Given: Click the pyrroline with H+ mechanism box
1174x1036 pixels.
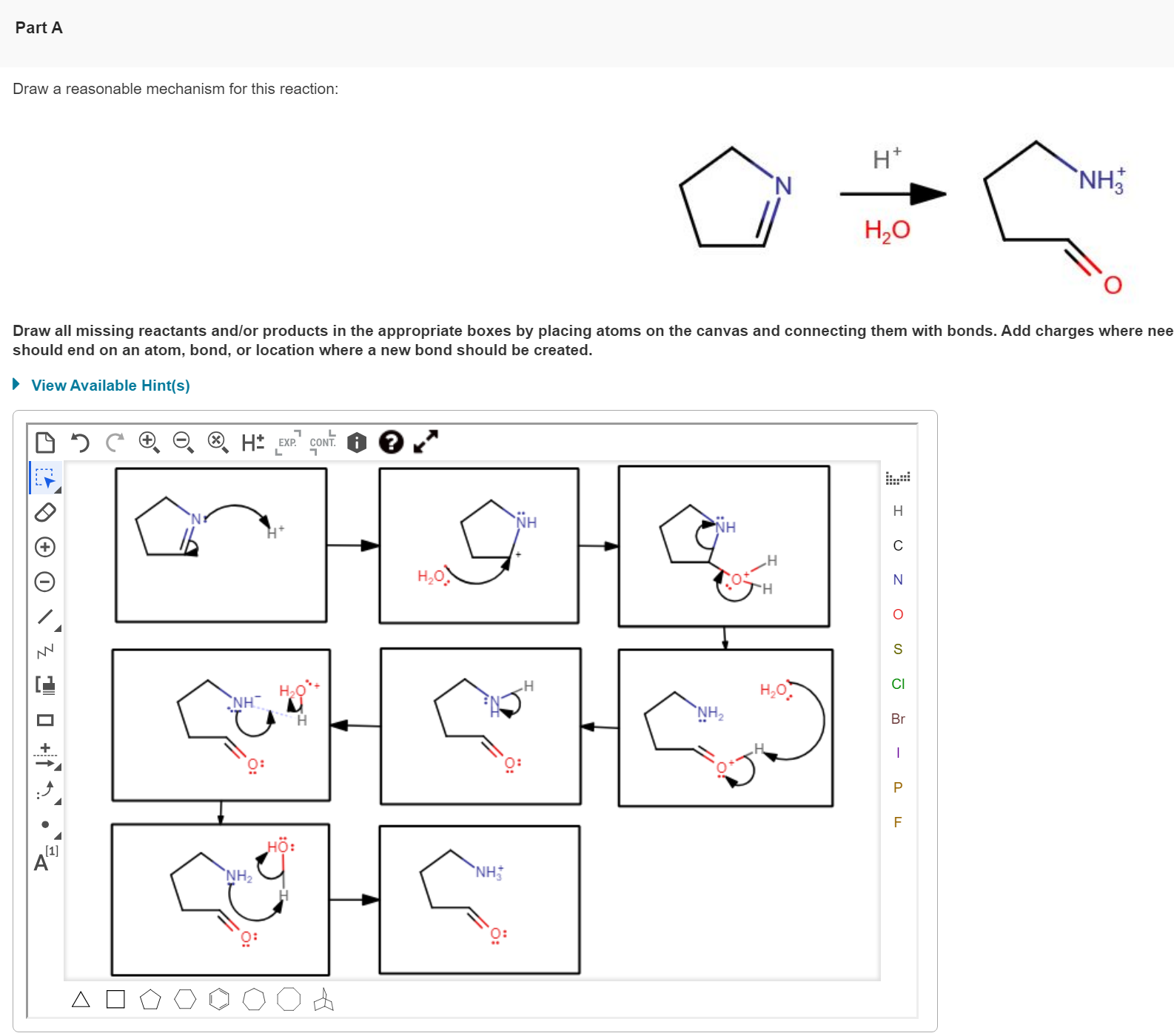Looking at the screenshot, I should pyautogui.click(x=221, y=545).
